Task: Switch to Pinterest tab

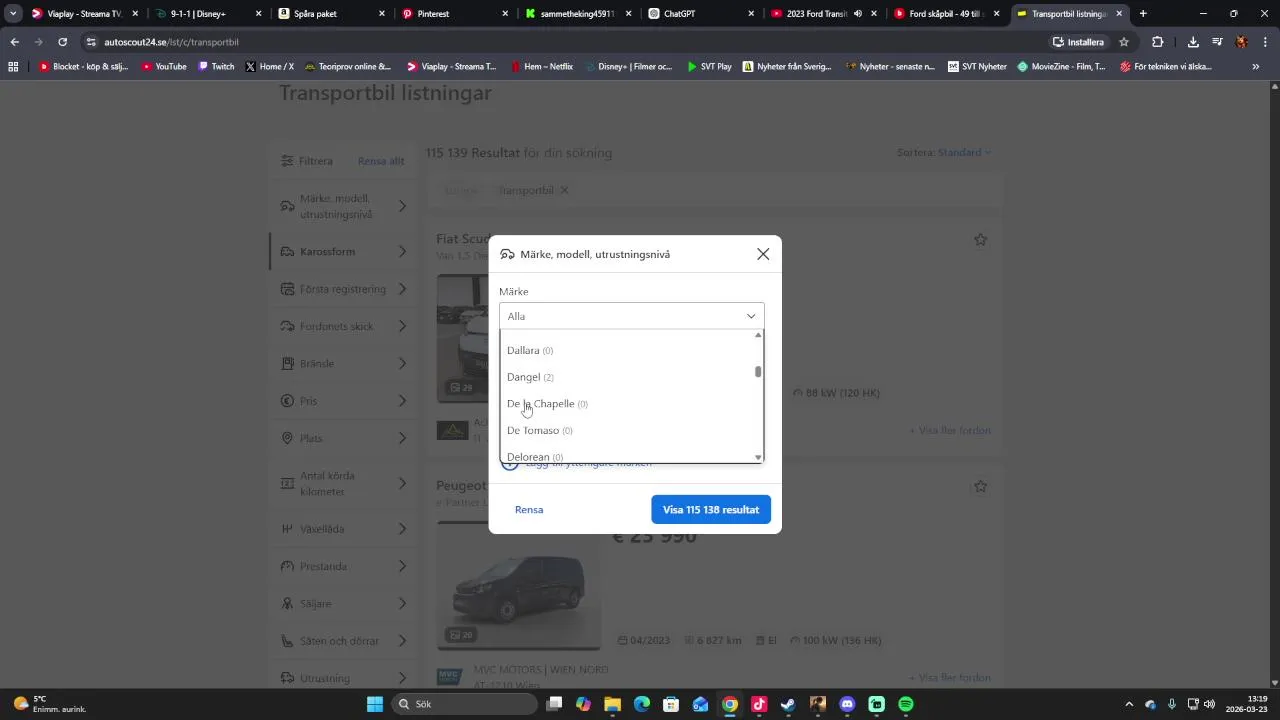Action: [453, 14]
